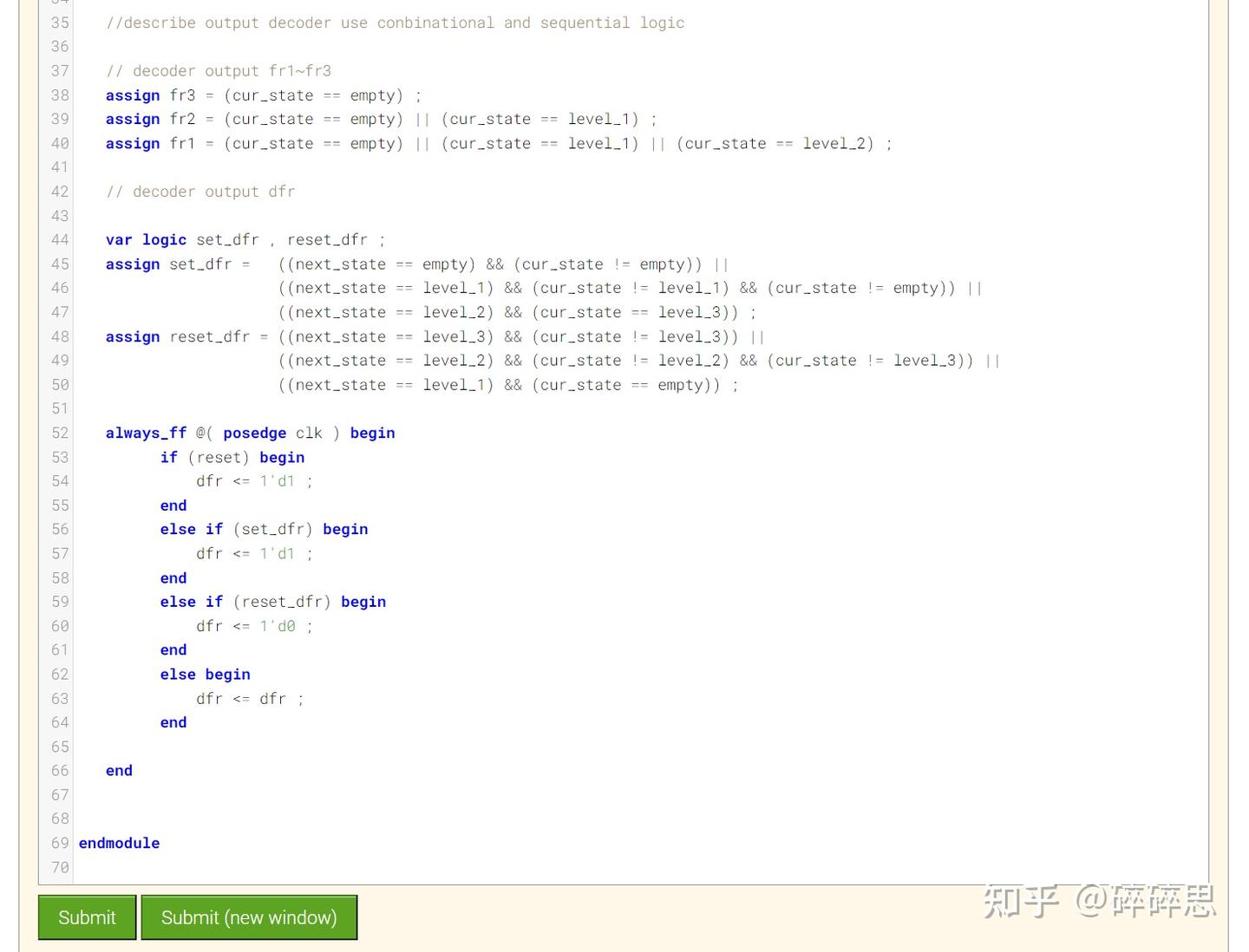1249x952 pixels.
Task: Click the end keyword on line 66
Action: coord(118,770)
